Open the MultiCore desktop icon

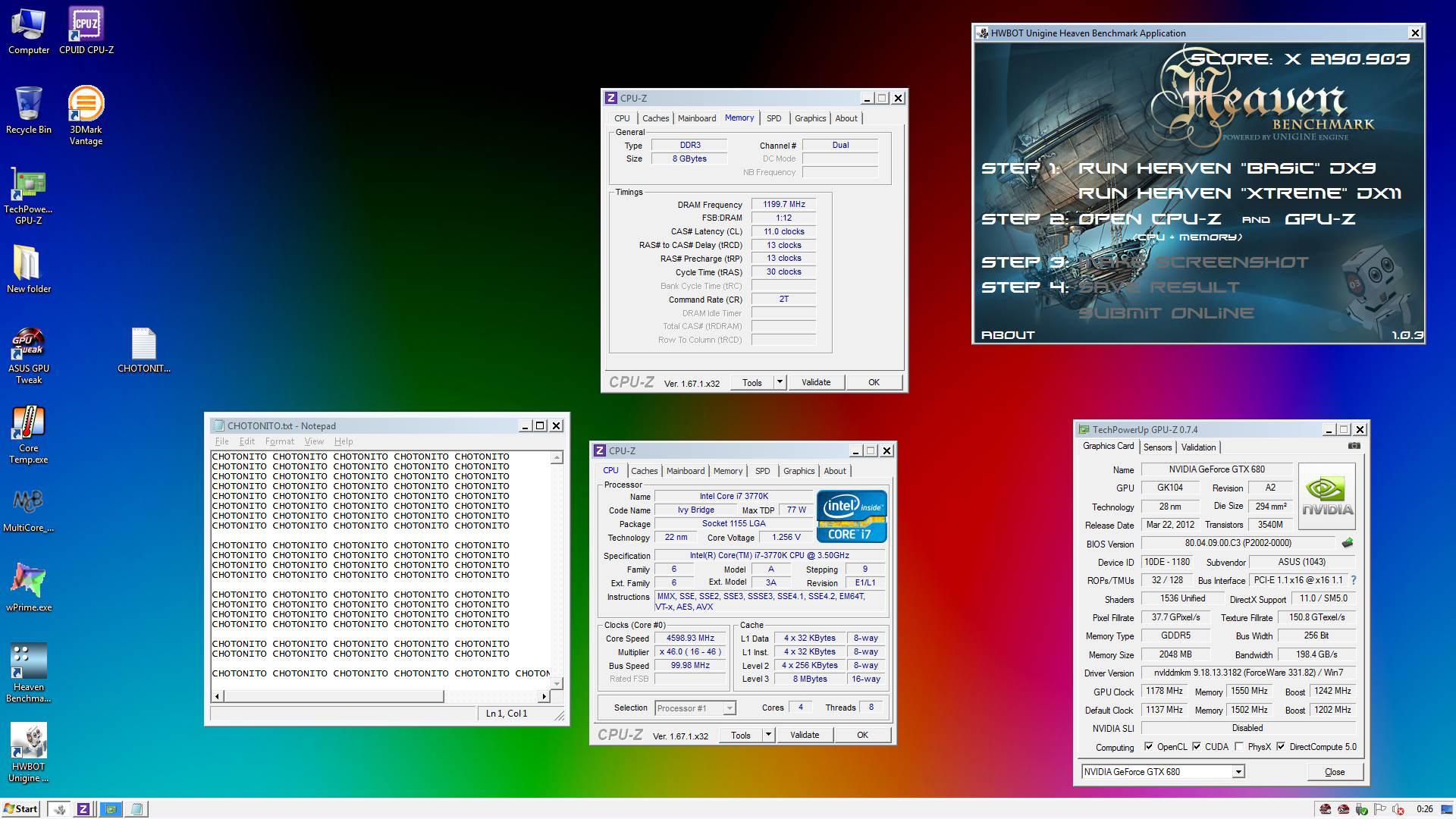pyautogui.click(x=29, y=510)
